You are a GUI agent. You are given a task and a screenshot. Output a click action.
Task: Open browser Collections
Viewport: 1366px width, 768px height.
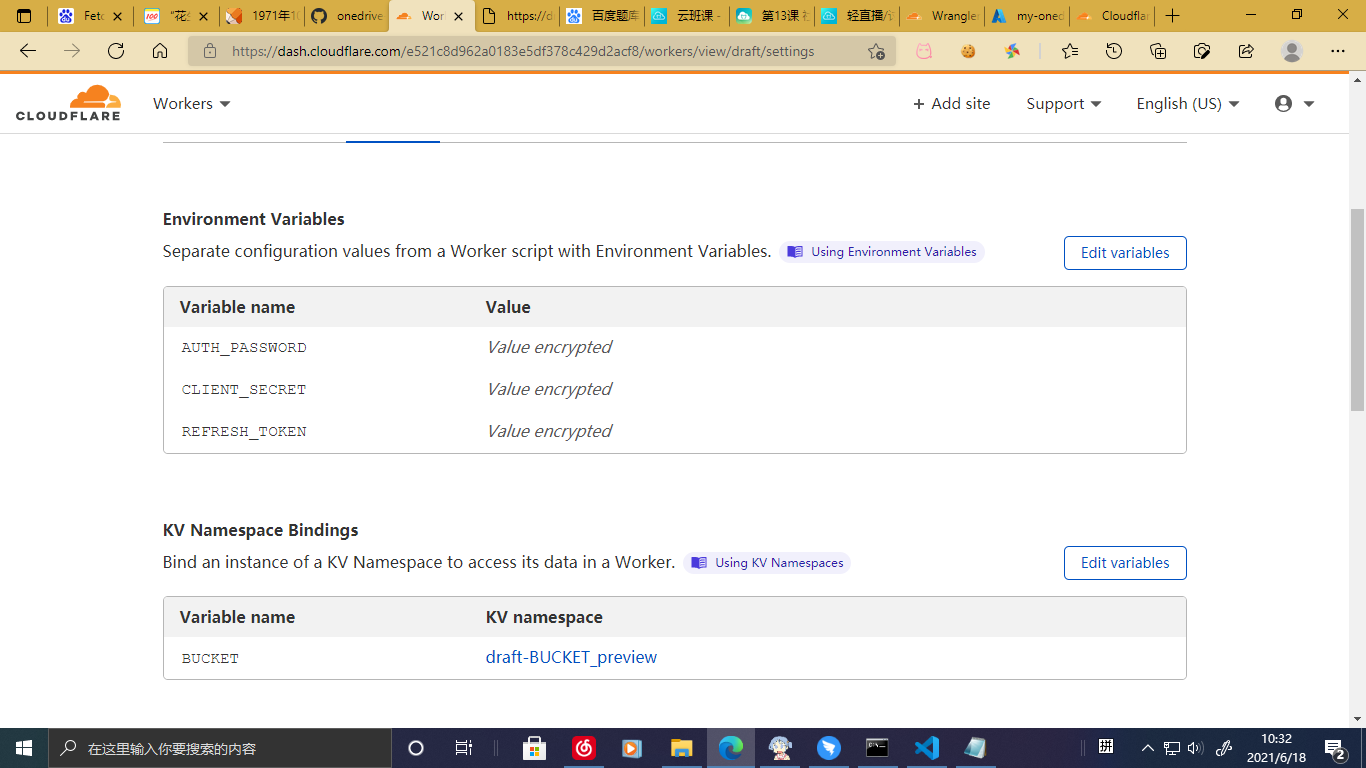(1157, 50)
